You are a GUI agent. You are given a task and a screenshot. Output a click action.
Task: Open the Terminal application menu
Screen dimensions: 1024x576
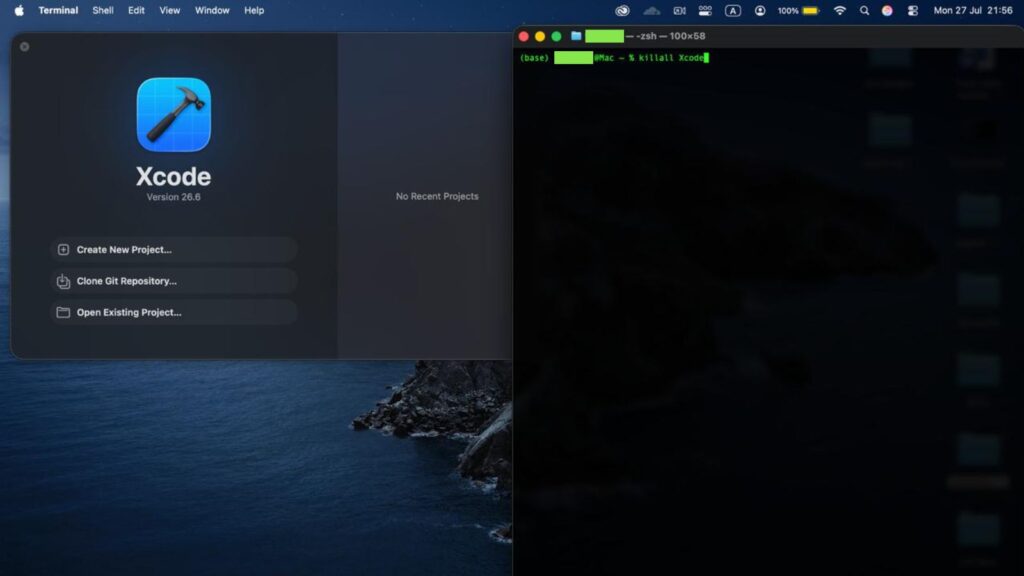click(58, 10)
